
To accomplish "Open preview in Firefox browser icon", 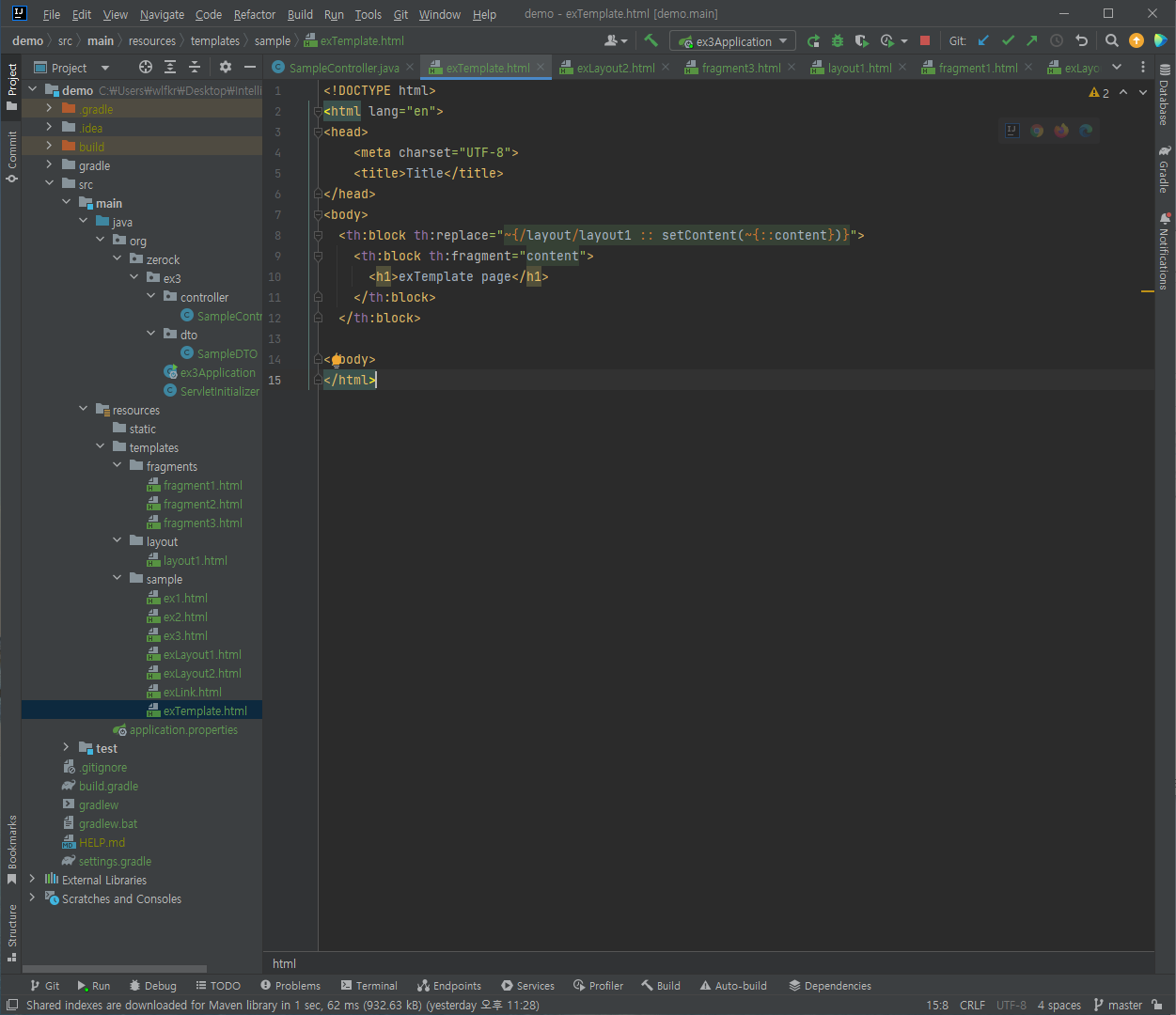I will 1061,131.
